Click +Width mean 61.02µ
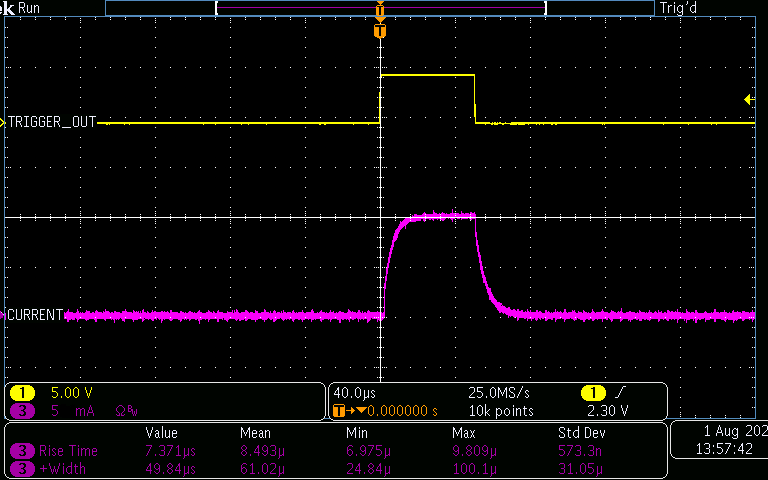This screenshot has width=768, height=480. (x=262, y=469)
